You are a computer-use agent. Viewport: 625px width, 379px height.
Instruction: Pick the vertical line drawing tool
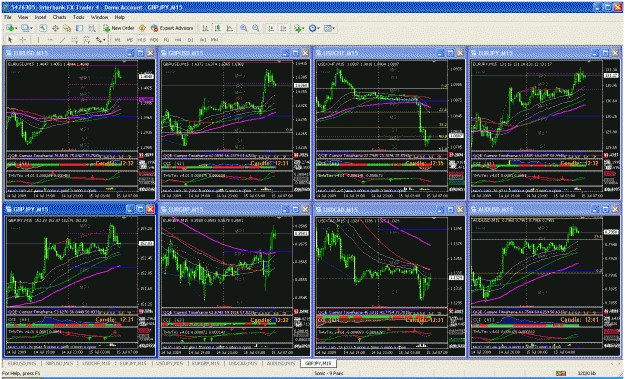pos(38,40)
